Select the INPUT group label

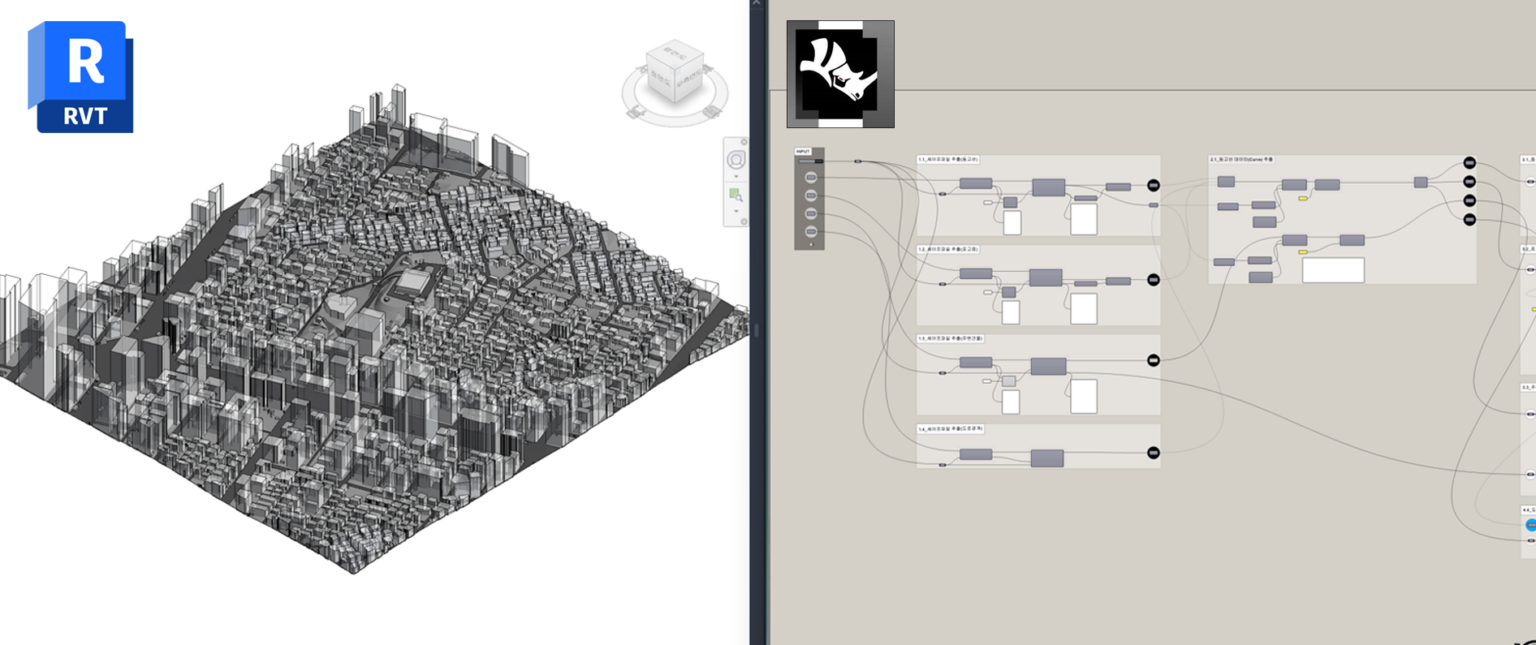802,152
